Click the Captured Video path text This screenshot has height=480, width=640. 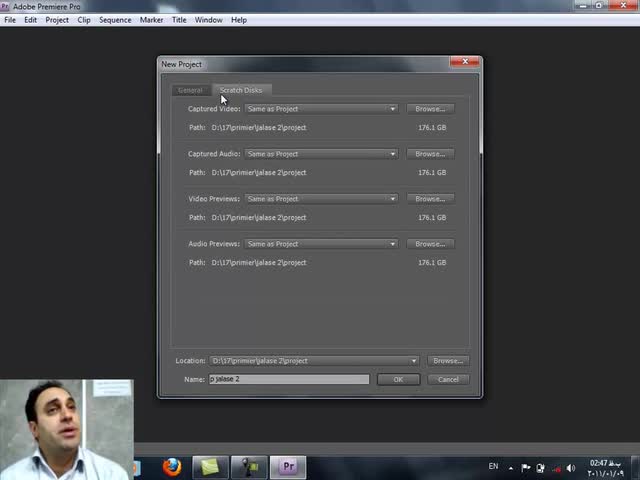point(259,128)
